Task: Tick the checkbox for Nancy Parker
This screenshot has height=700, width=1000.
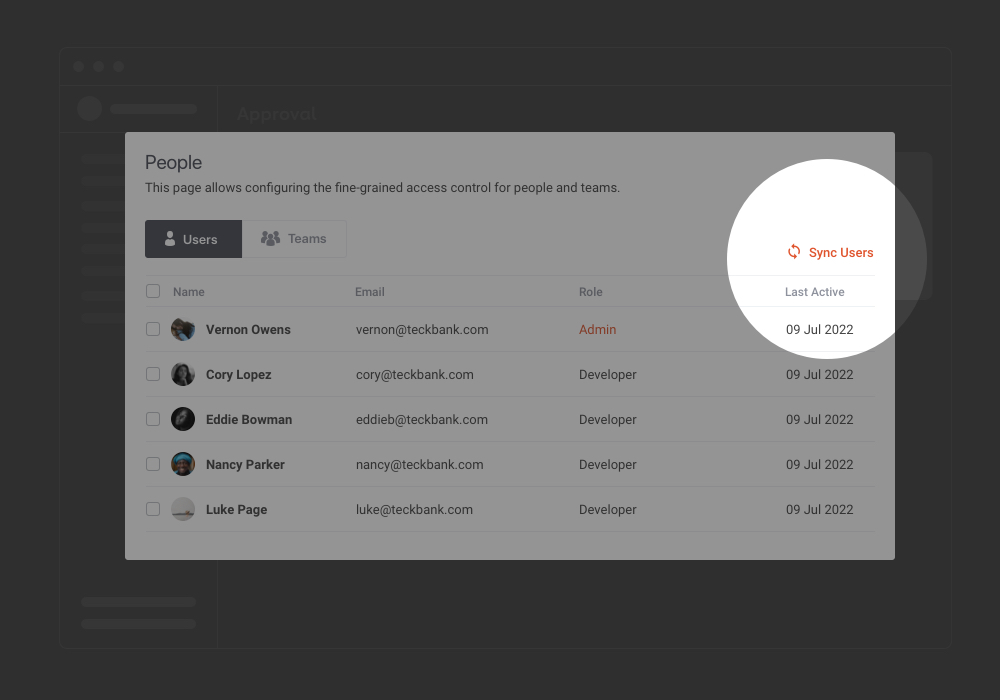Action: pos(152,463)
